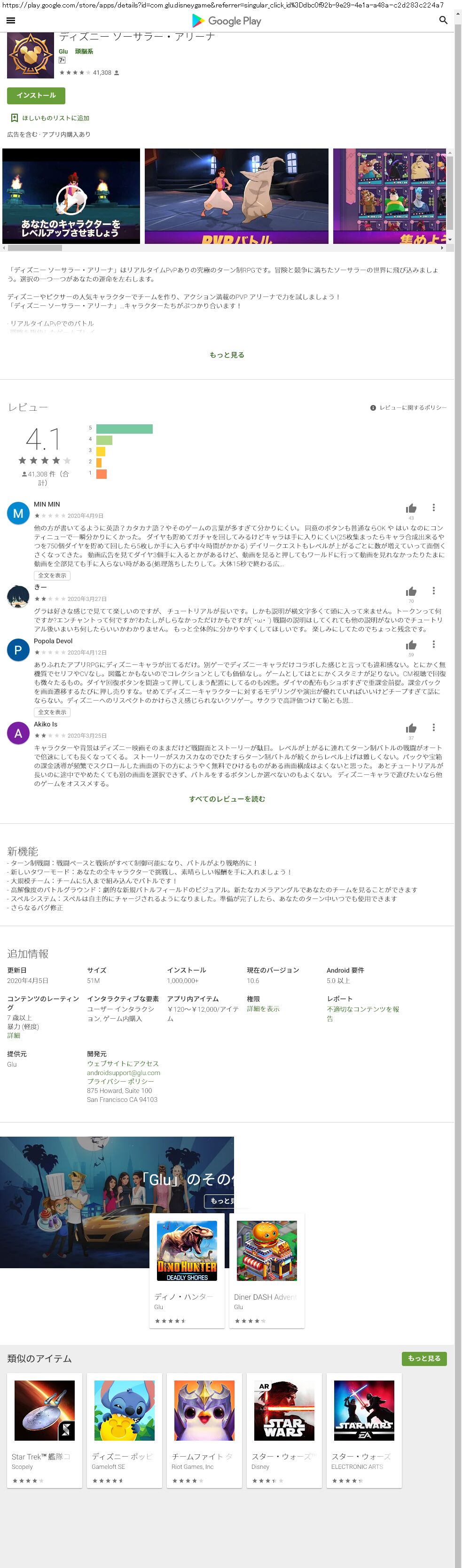462x1568 pixels.
Task: Open レビューに関するポリシー link
Action: tap(413, 408)
